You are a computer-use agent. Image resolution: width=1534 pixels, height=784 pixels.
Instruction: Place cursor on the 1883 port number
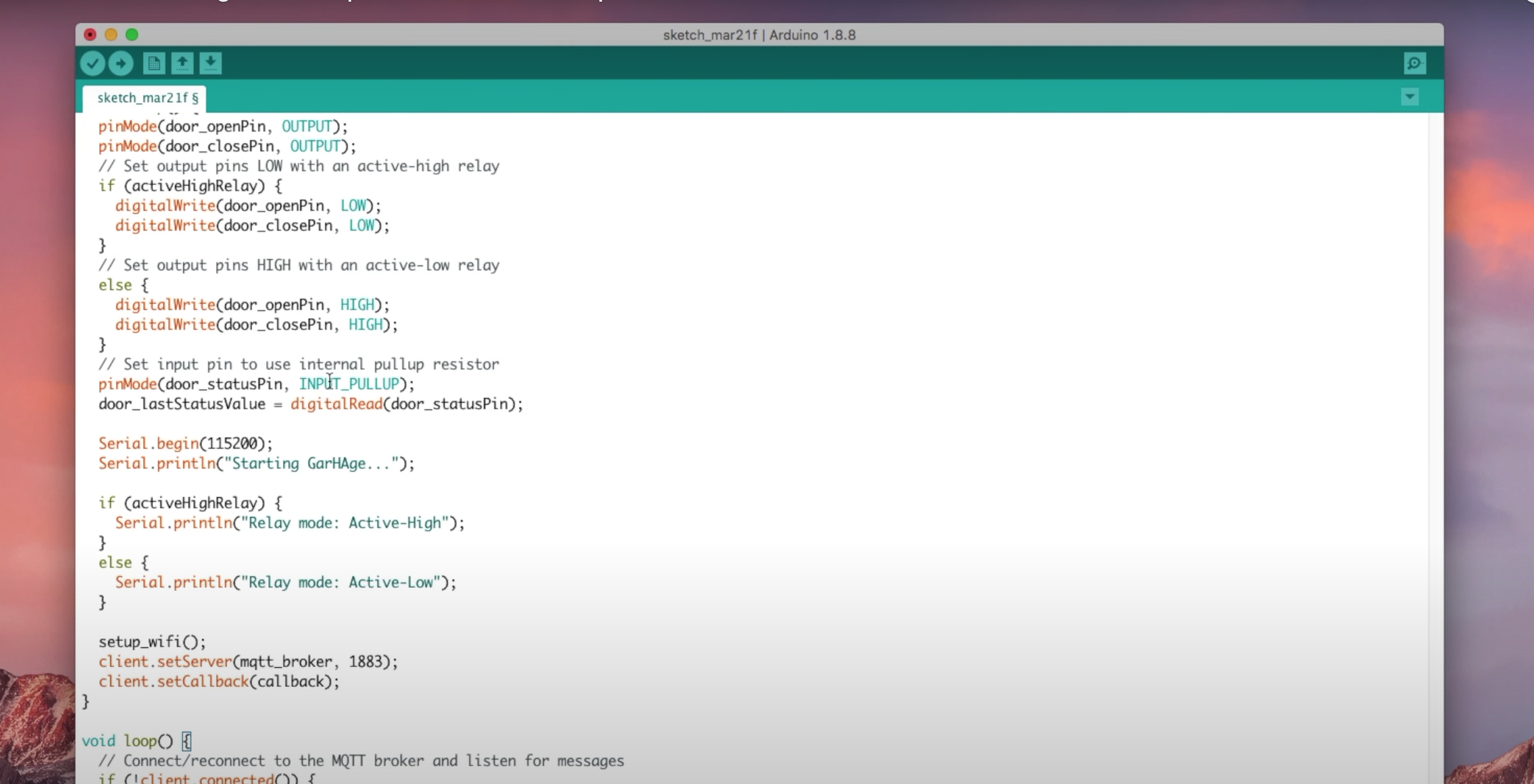click(366, 661)
